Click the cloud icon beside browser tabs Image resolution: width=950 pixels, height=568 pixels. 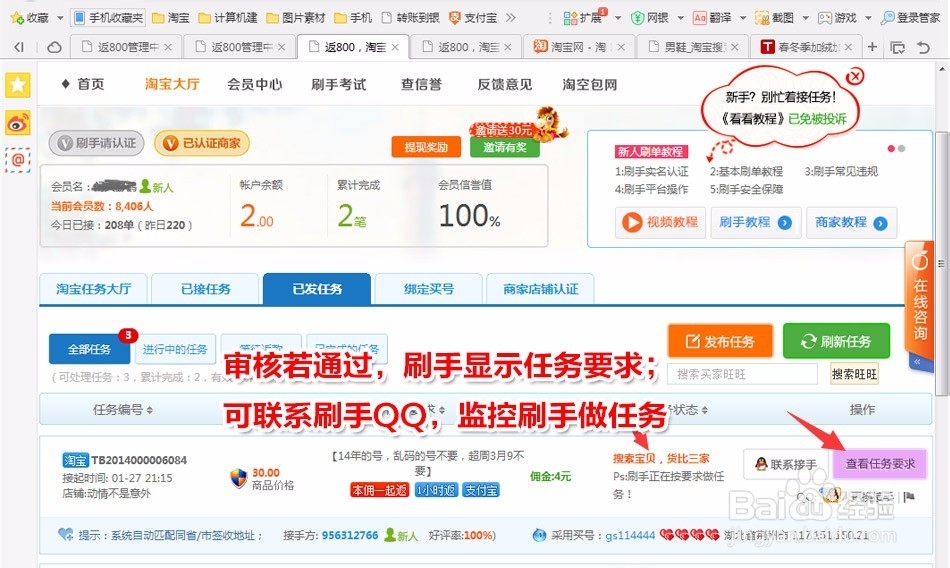pos(55,47)
